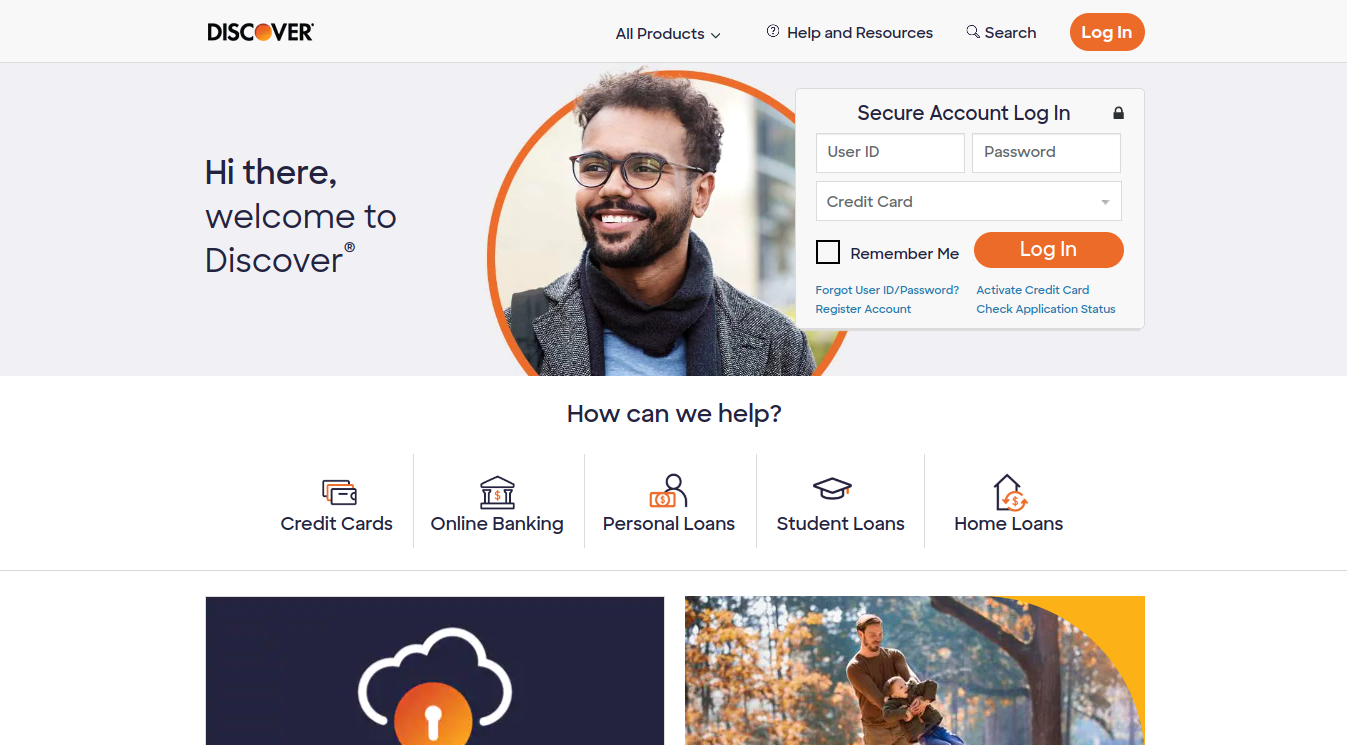Select the Home Loans house icon
This screenshot has width=1347, height=745.
pyautogui.click(x=1010, y=492)
